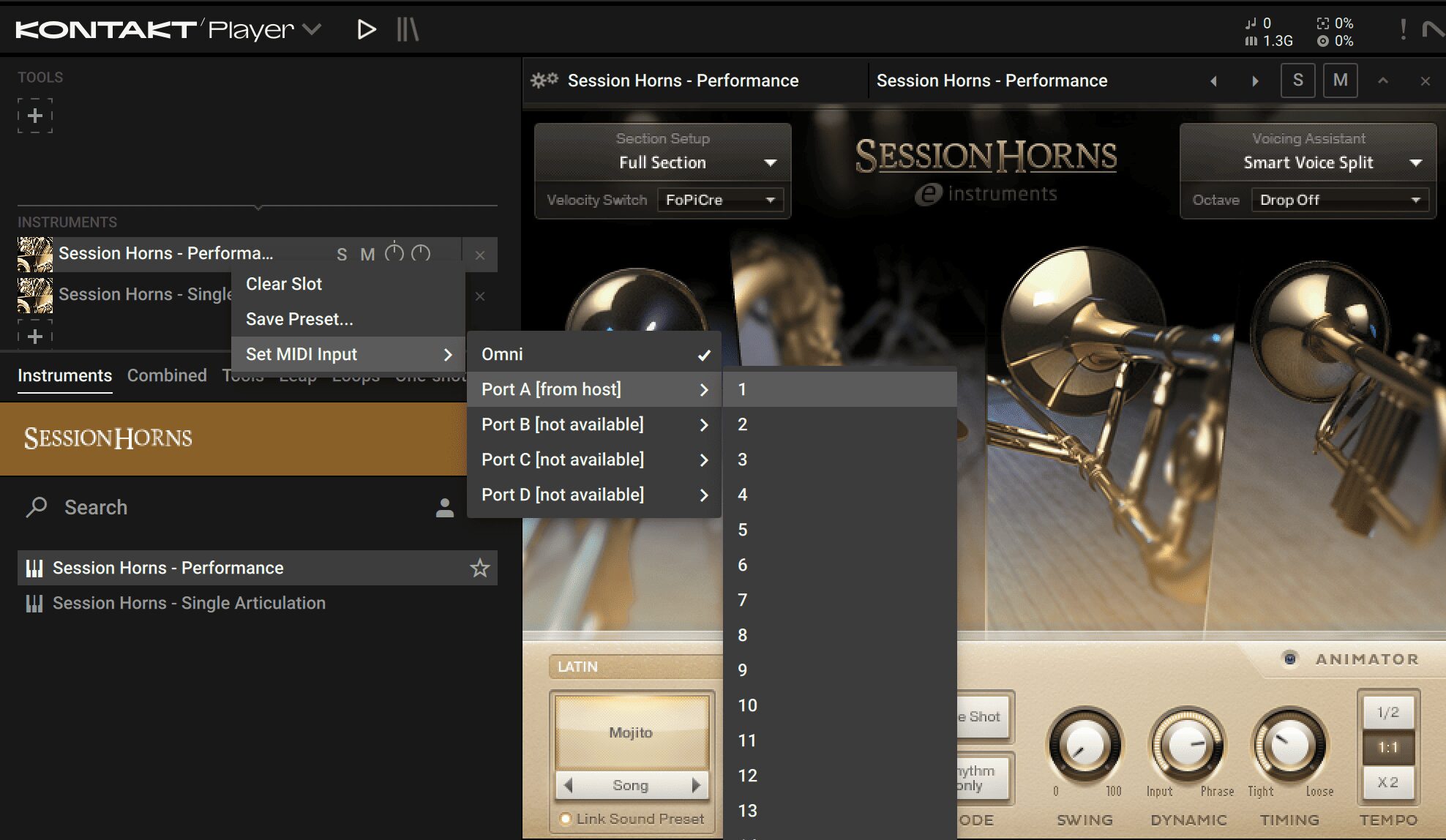1446x840 pixels.
Task: Switch to the Combined tab
Action: click(167, 375)
